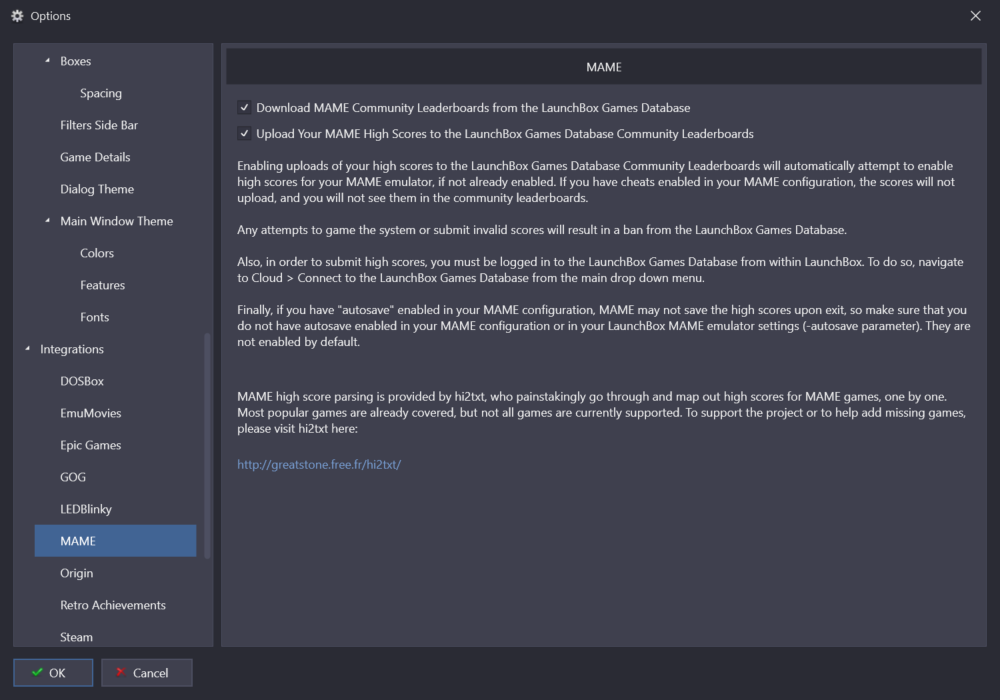
Task: Click the sidebar vertical scrollbar
Action: pos(207,445)
